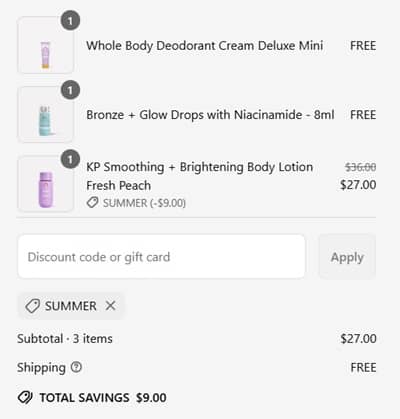The width and height of the screenshot is (400, 419).
Task: Select Bronze + Glow Drops with Niacinamide title
Action: 210,115
